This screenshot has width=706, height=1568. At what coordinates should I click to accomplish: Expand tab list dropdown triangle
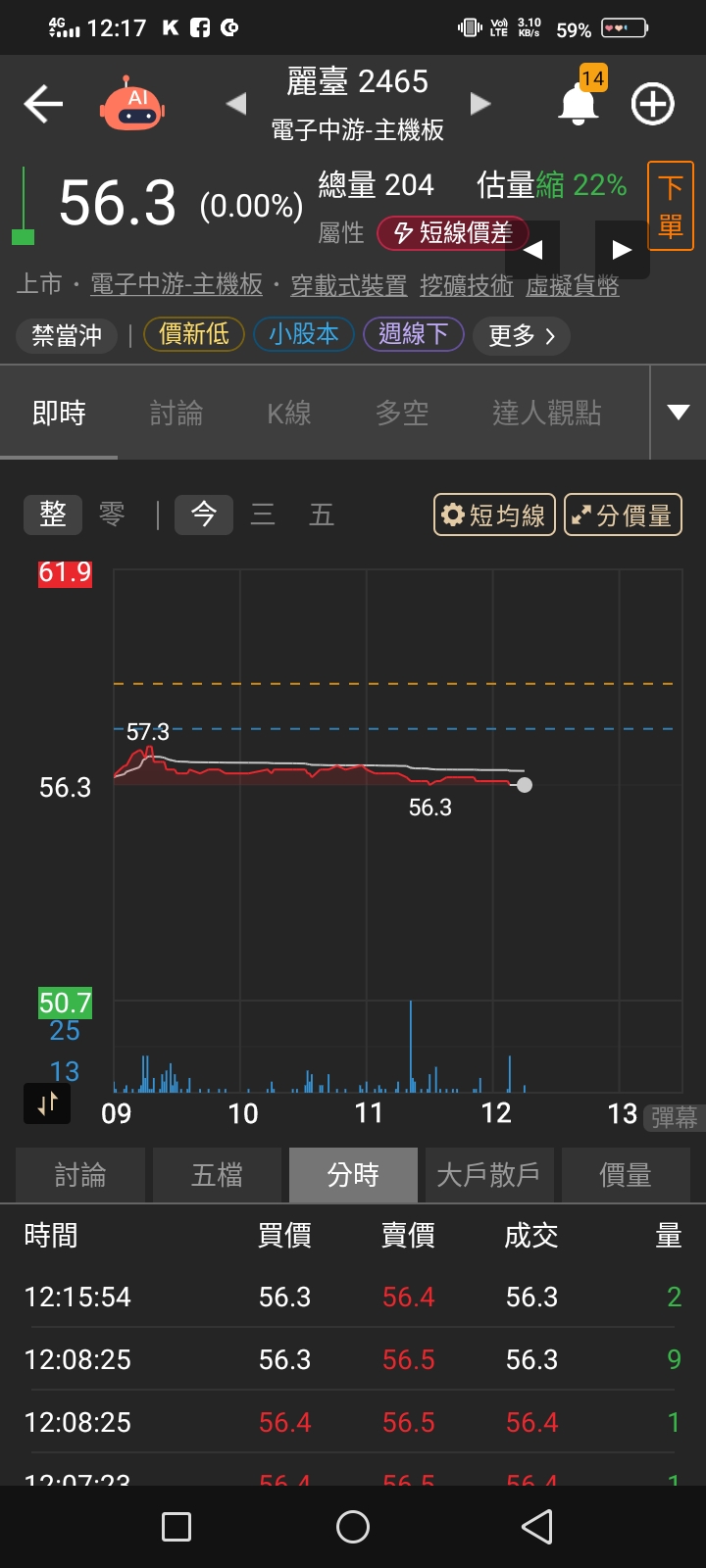click(679, 413)
